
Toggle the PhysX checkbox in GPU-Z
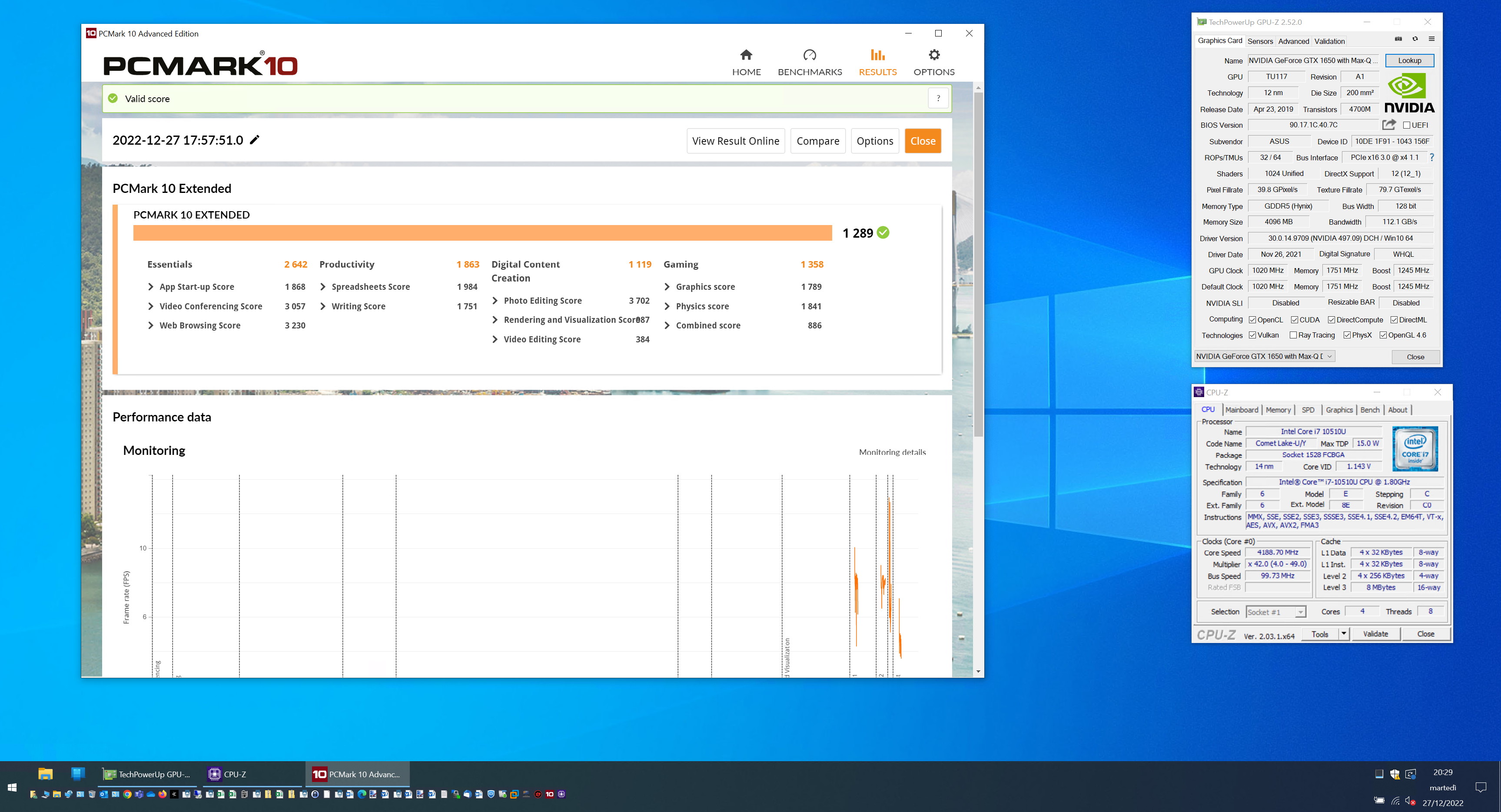tap(1347, 335)
